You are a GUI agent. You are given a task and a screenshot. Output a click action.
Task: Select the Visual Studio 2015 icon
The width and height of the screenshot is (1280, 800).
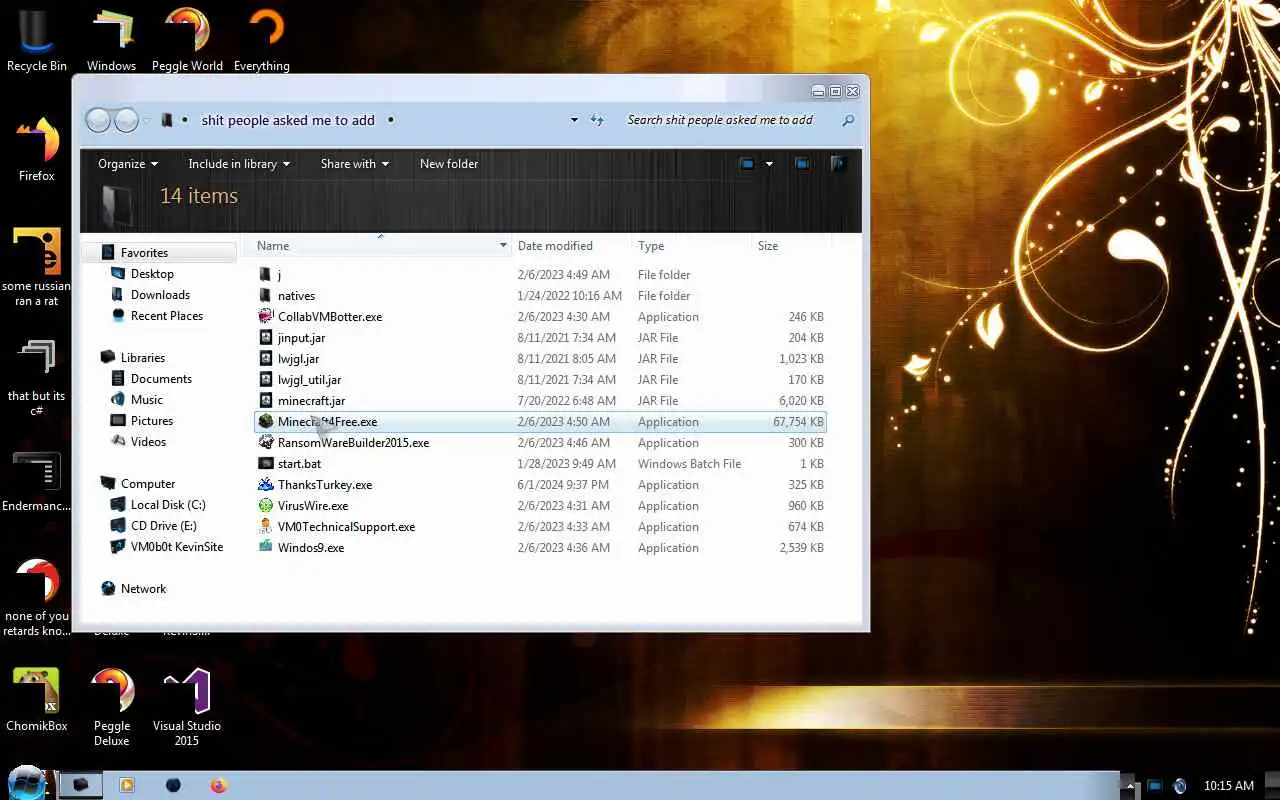(x=187, y=707)
